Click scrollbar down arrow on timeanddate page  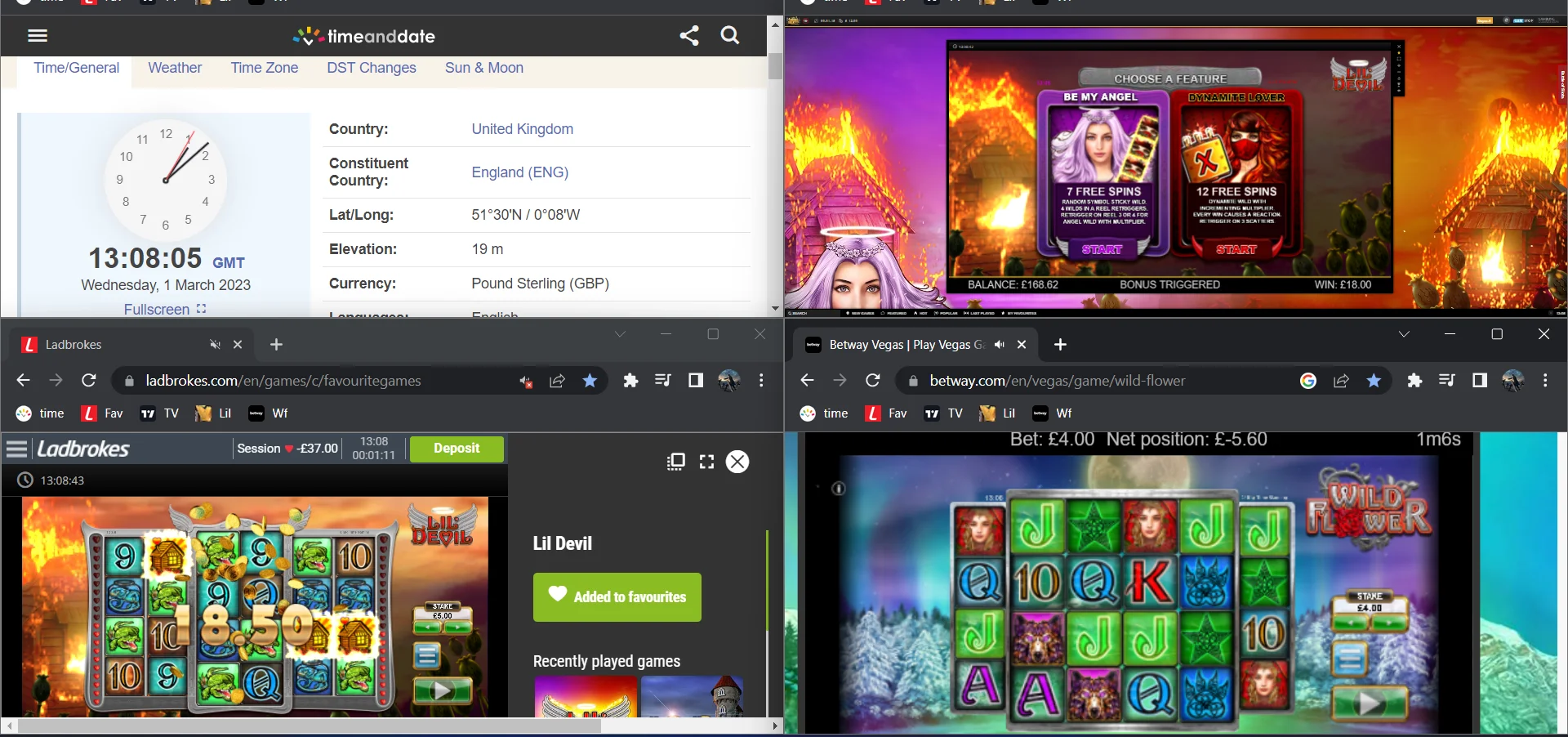tap(775, 308)
